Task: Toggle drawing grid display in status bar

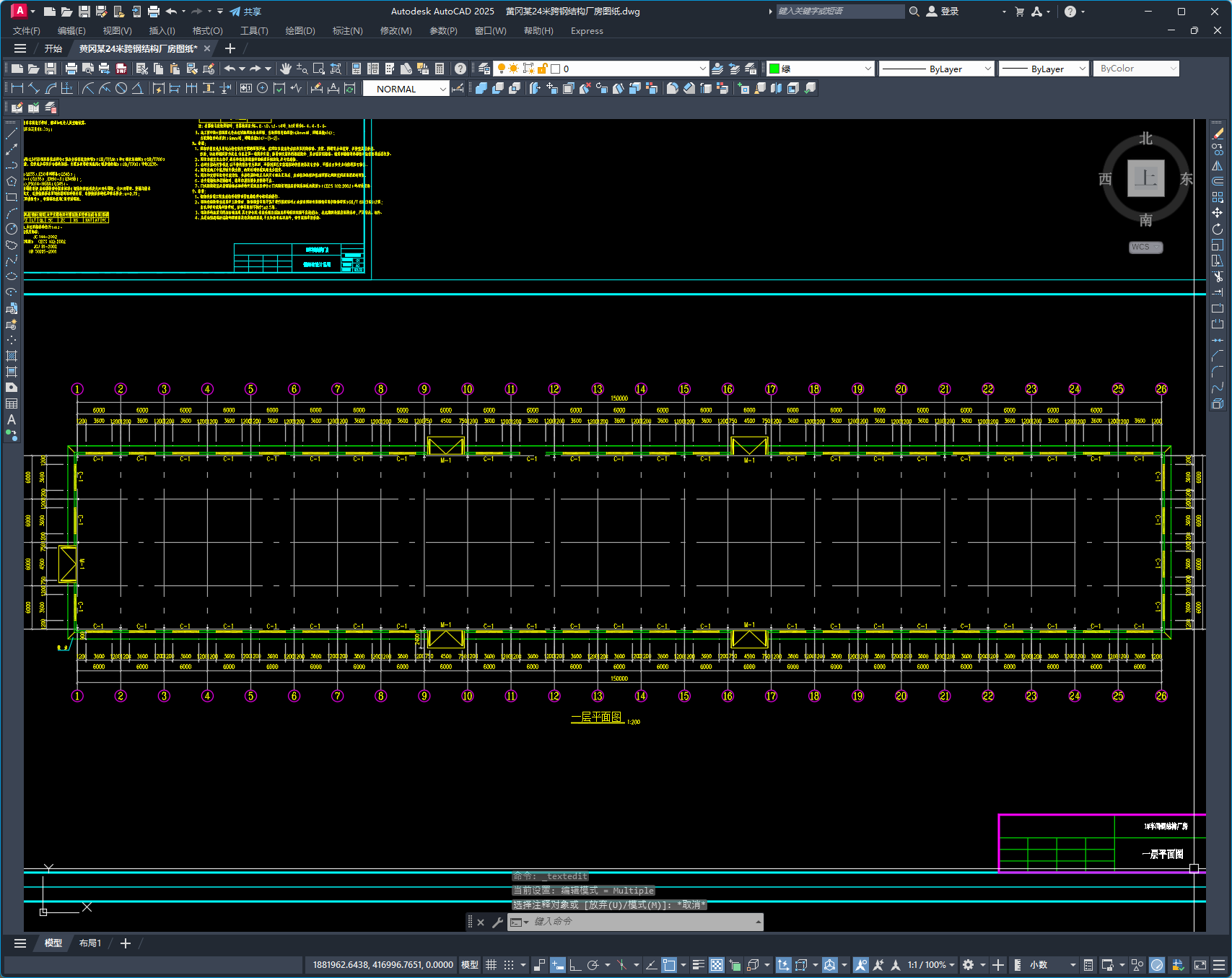Action: click(x=491, y=965)
